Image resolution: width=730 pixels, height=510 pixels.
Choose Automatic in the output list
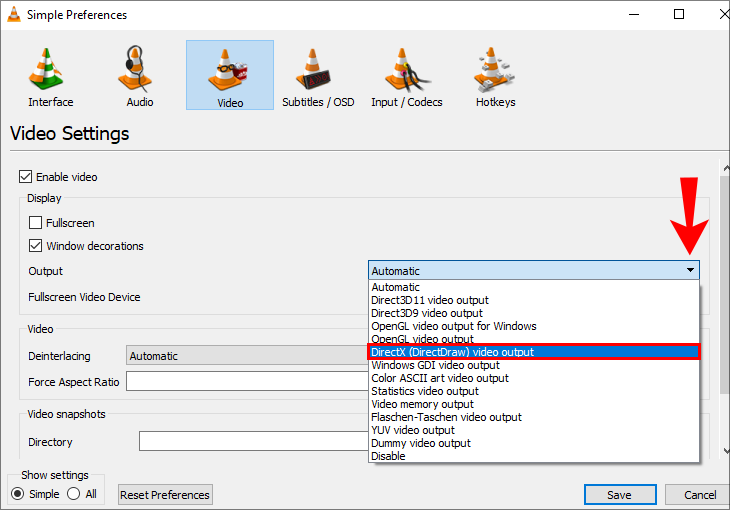[x=534, y=287]
